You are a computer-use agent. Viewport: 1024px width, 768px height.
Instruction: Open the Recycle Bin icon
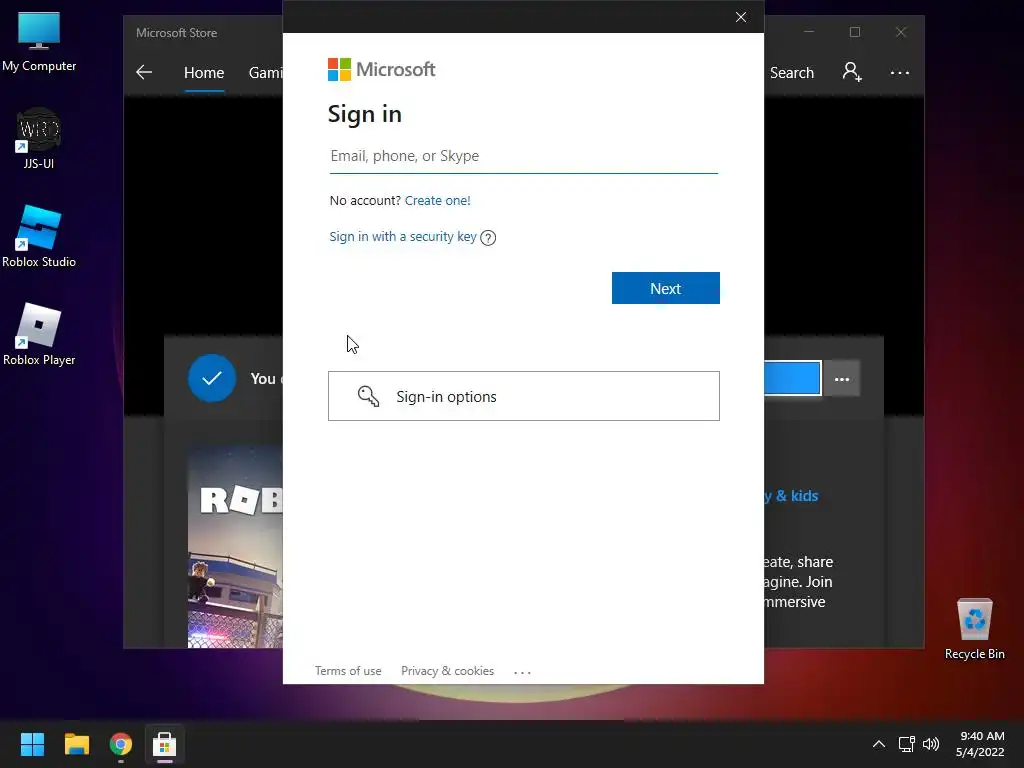pos(974,629)
